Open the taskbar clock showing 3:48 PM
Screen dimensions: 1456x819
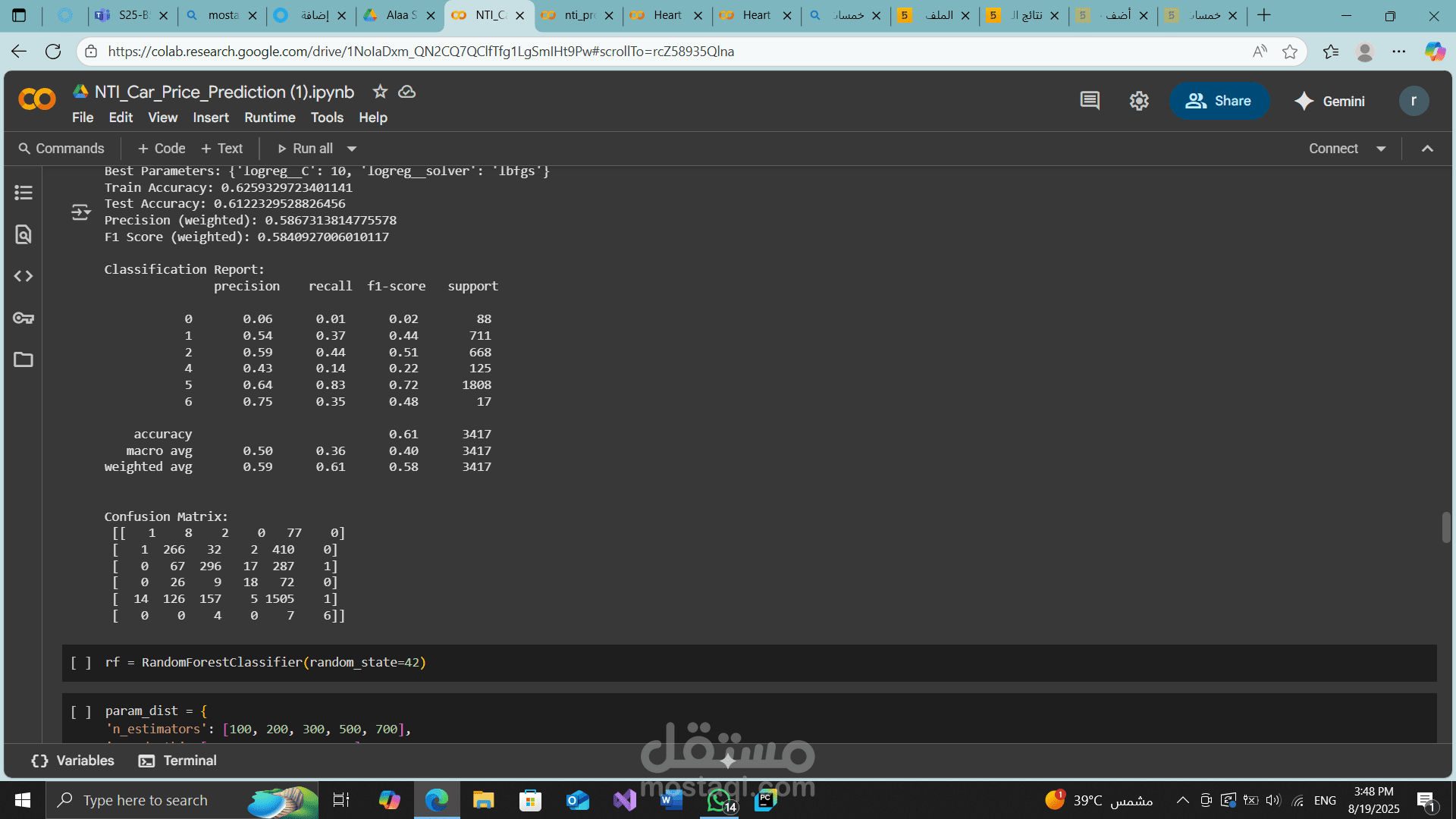click(x=1374, y=800)
